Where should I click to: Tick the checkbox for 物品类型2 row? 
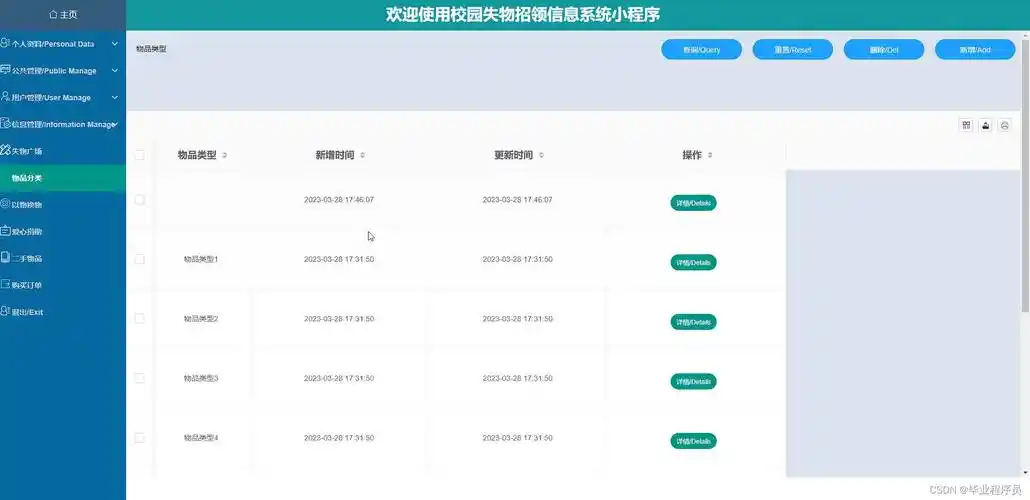[x=139, y=319]
